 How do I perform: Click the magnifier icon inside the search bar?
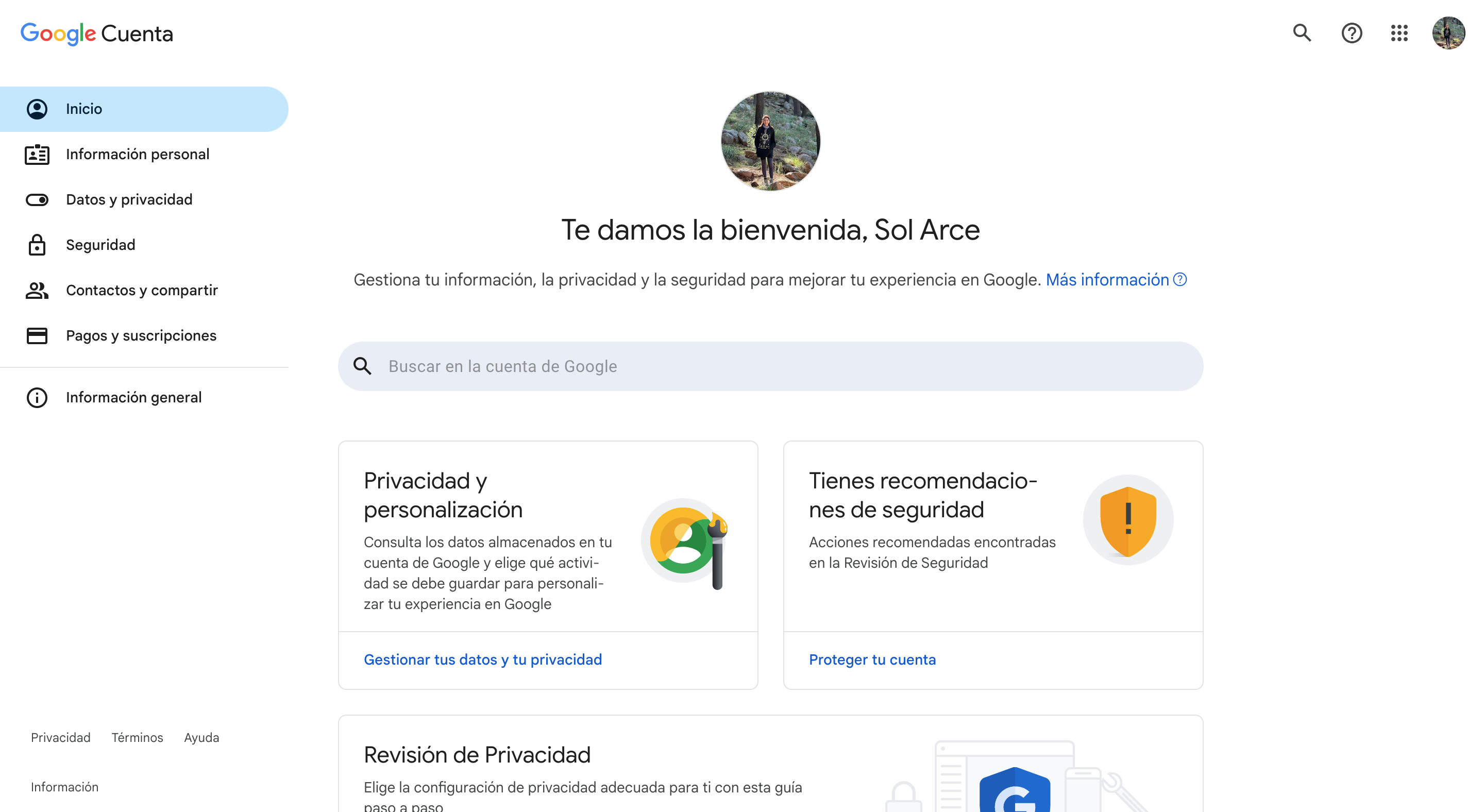[362, 366]
